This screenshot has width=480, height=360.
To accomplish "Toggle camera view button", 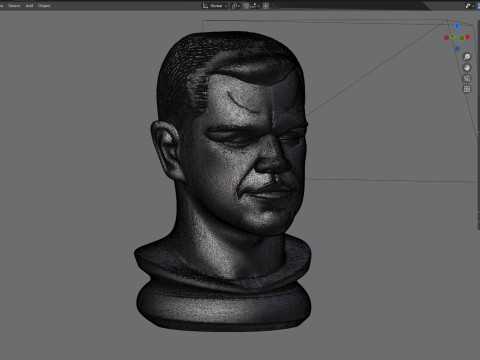I will 467,78.
